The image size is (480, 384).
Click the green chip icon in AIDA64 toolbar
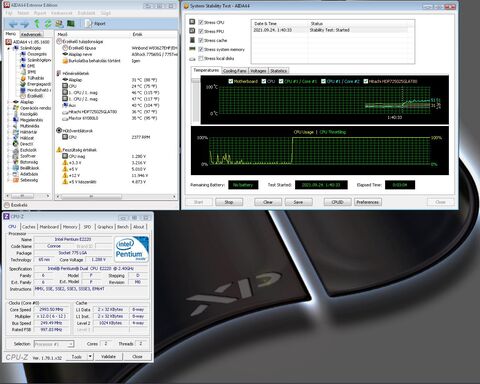pyautogui.click(x=71, y=24)
